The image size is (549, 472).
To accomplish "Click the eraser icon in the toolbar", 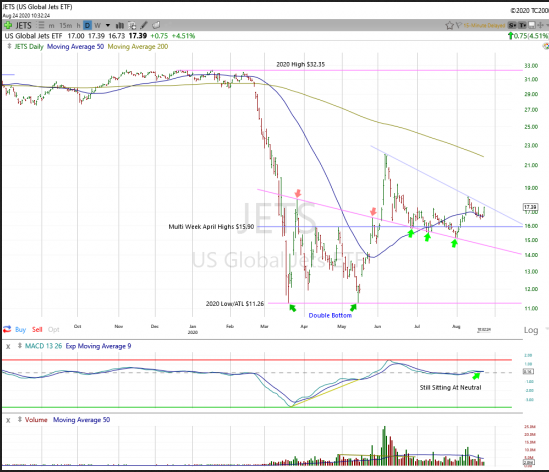I will pos(156,25).
